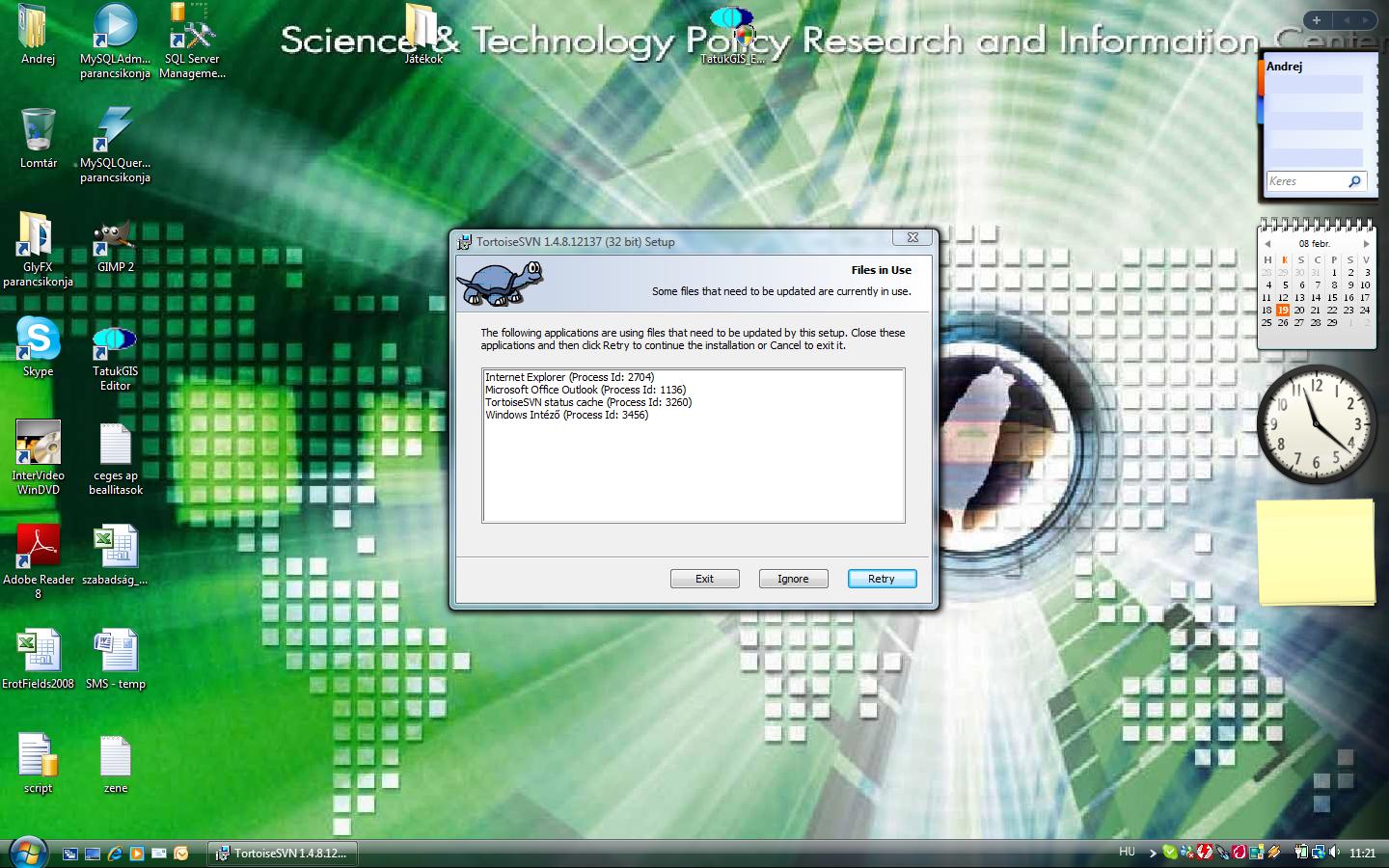The image size is (1389, 868).
Task: Open the GlyFX shortcut icon
Action: pos(38,249)
